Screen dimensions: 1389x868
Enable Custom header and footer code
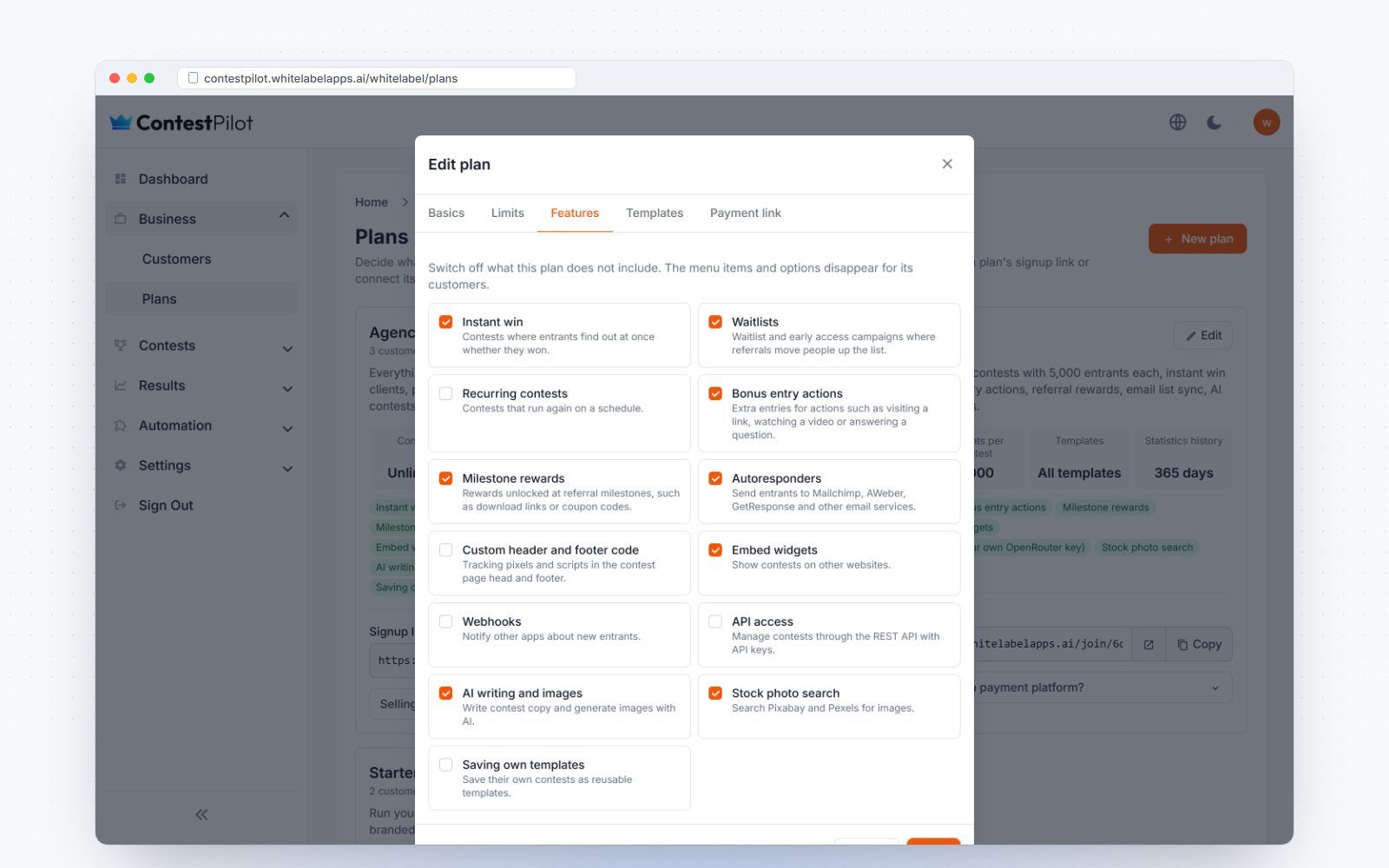[x=446, y=549]
